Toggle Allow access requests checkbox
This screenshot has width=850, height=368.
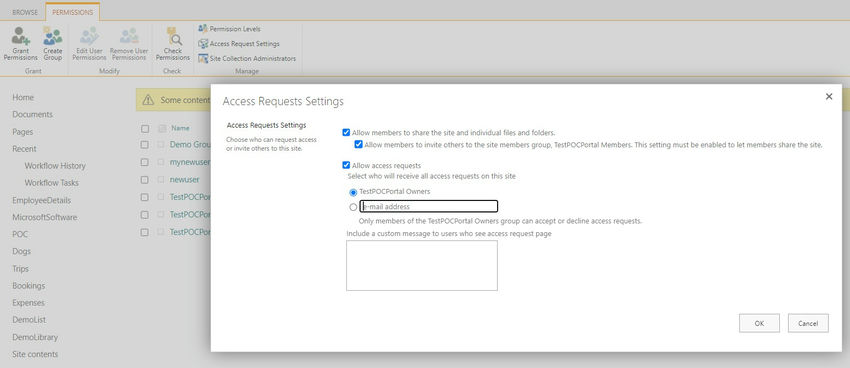click(346, 165)
